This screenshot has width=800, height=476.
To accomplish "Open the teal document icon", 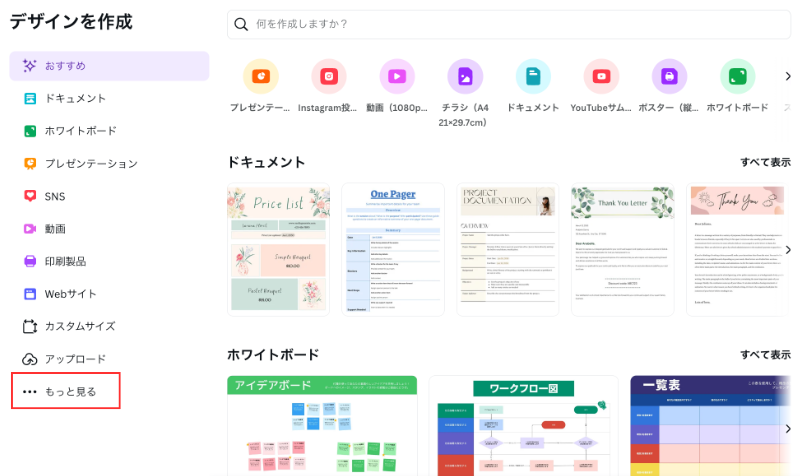I will pyautogui.click(x=533, y=76).
